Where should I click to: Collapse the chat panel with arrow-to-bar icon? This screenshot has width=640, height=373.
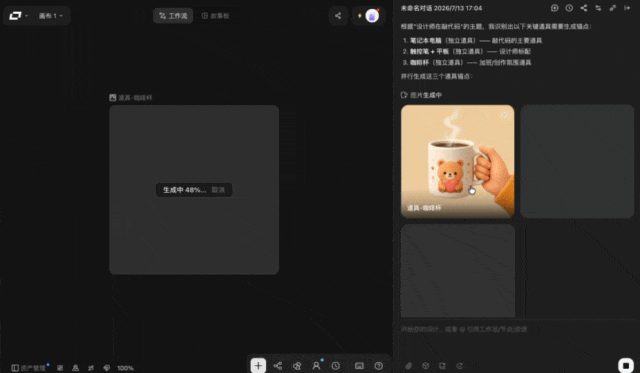pyautogui.click(x=627, y=8)
